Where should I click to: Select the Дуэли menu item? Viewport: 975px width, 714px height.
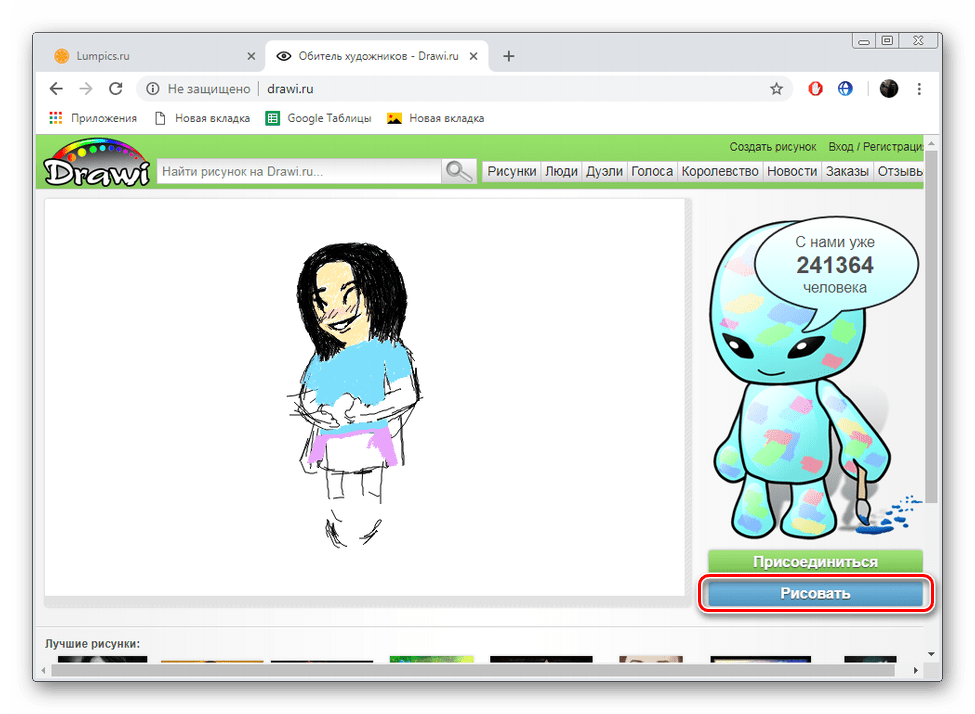[x=604, y=171]
